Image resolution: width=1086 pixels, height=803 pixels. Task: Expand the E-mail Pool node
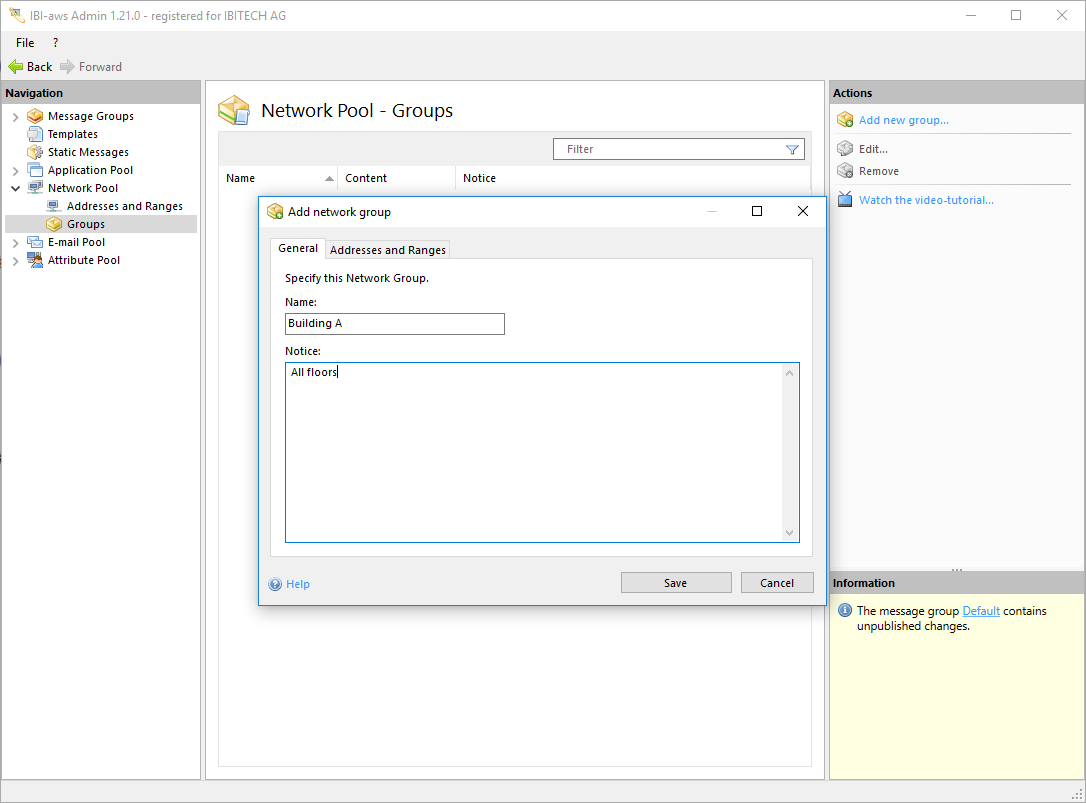[15, 242]
